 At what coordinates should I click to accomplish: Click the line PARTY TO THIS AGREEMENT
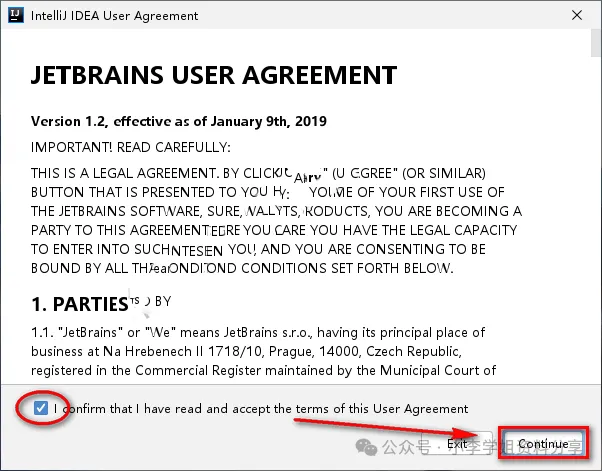[274, 230]
